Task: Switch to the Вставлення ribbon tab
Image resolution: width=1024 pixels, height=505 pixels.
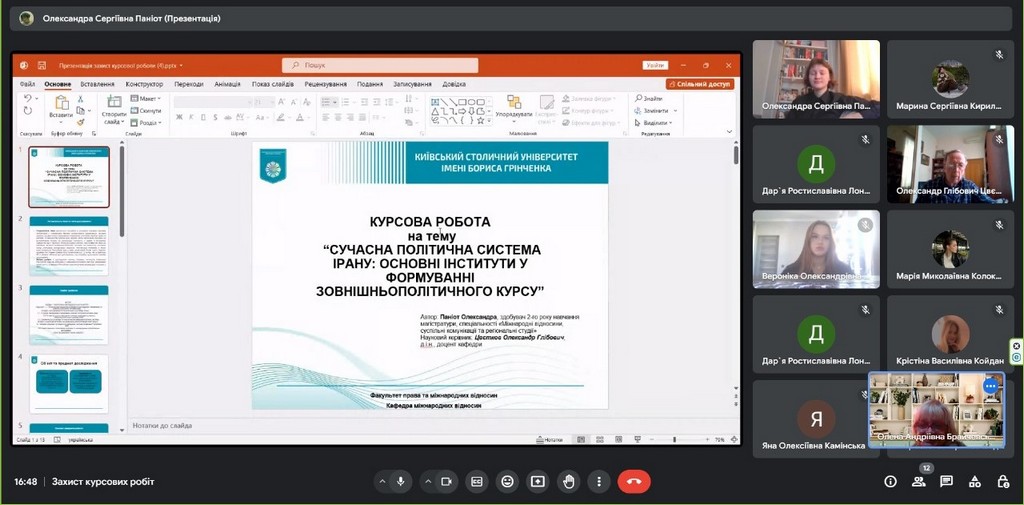Action: tap(97, 84)
